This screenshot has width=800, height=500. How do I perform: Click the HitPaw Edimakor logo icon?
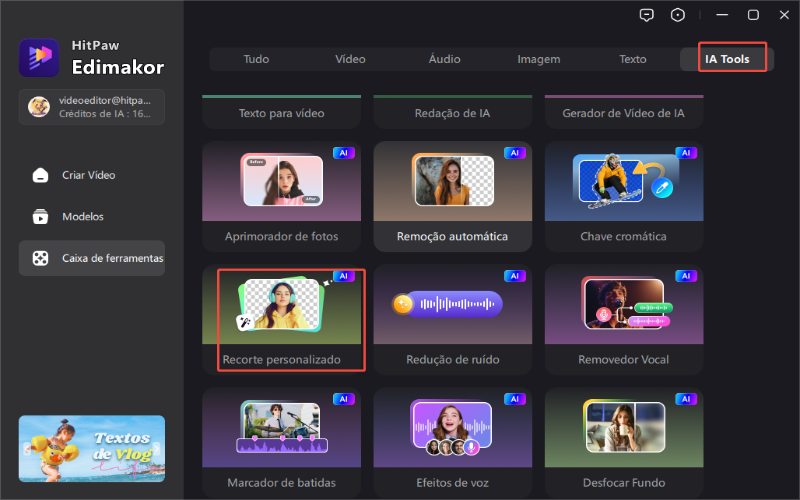pos(39,58)
